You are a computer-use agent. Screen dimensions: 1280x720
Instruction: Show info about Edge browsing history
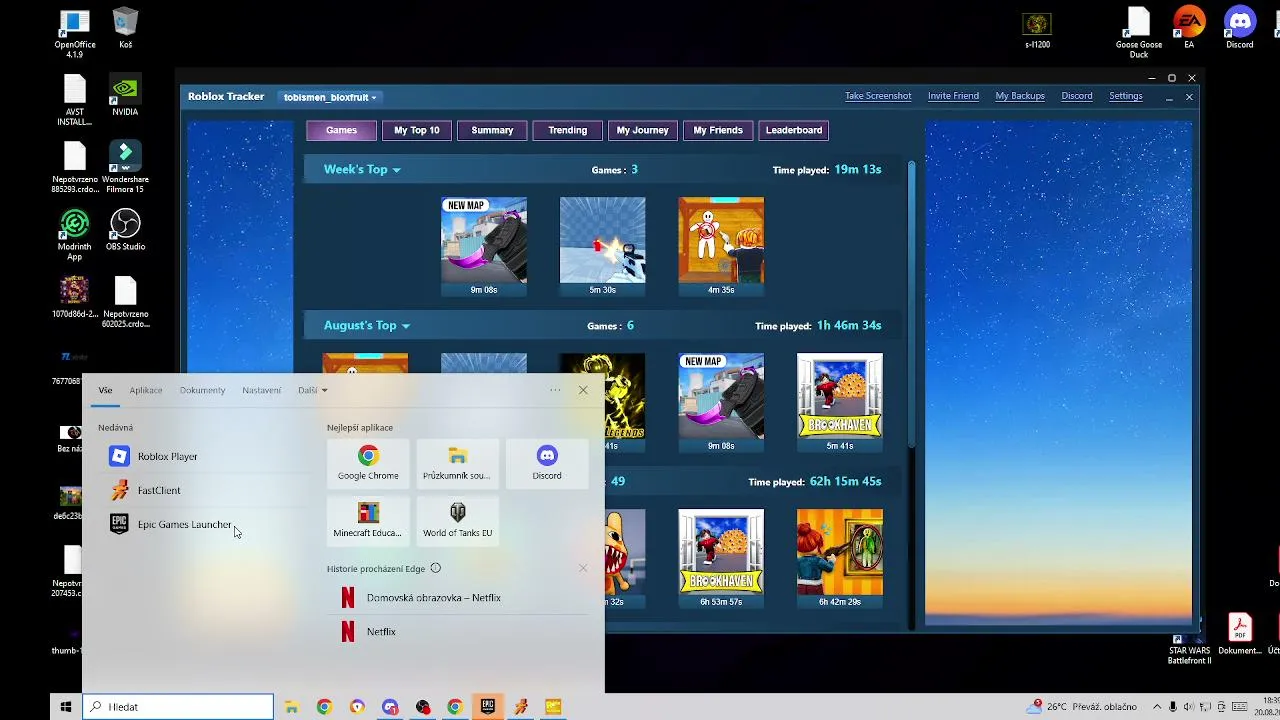click(x=435, y=568)
